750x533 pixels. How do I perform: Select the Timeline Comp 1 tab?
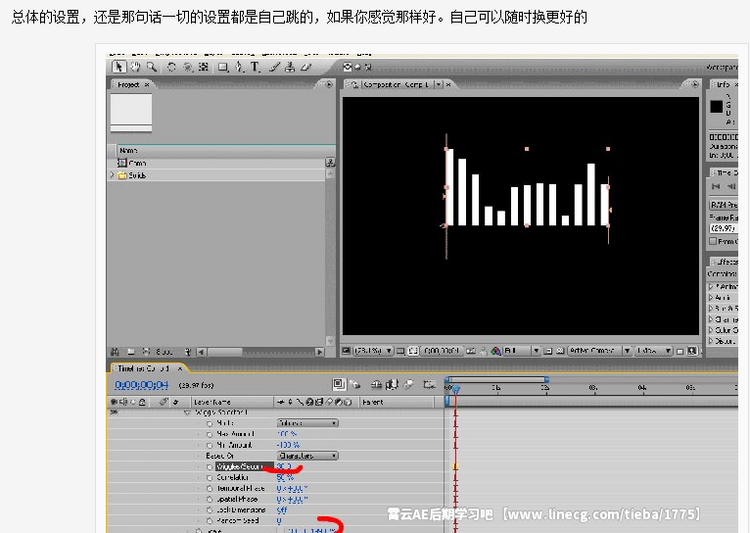coord(143,368)
